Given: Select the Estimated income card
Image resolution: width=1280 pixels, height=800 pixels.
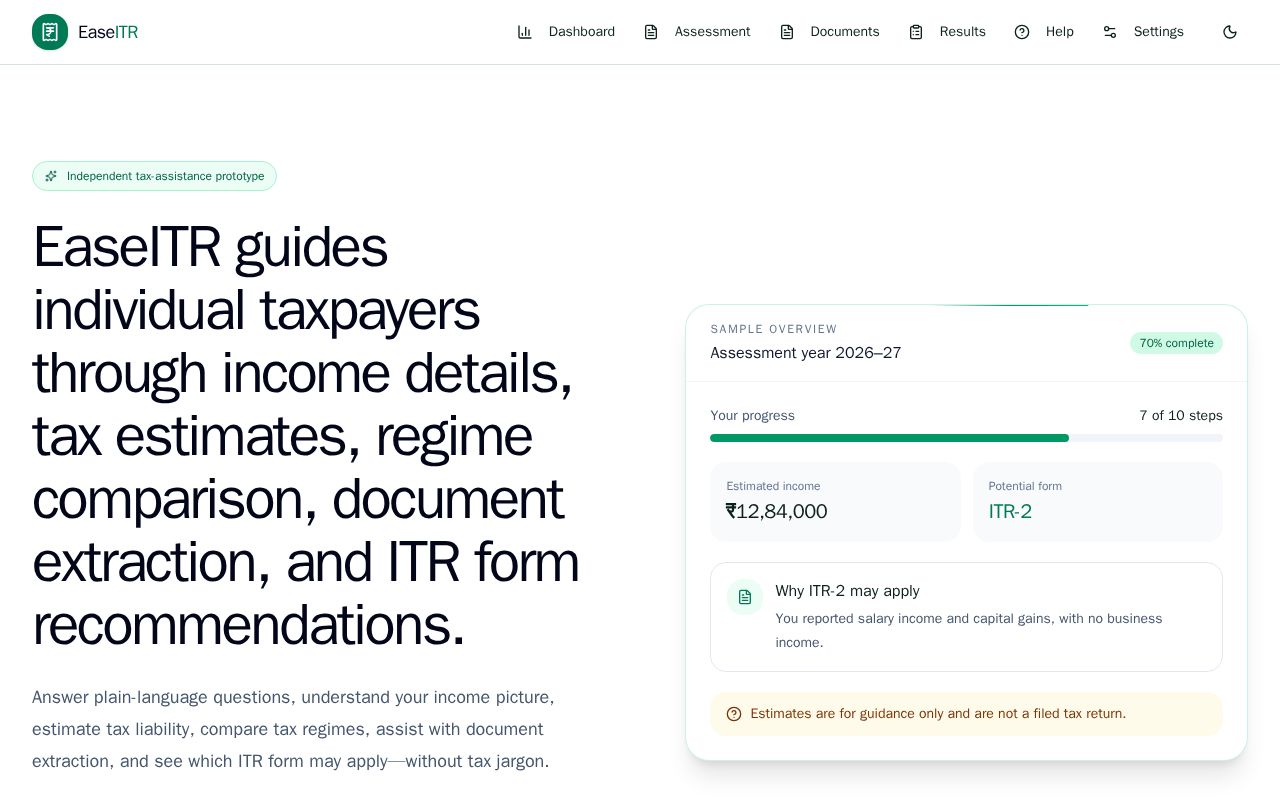Looking at the screenshot, I should [835, 502].
